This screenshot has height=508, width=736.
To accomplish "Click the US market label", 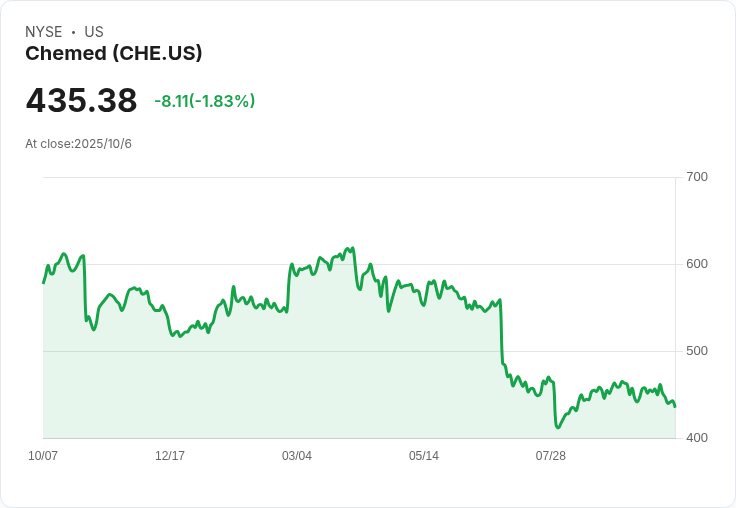I will click(x=94, y=32).
